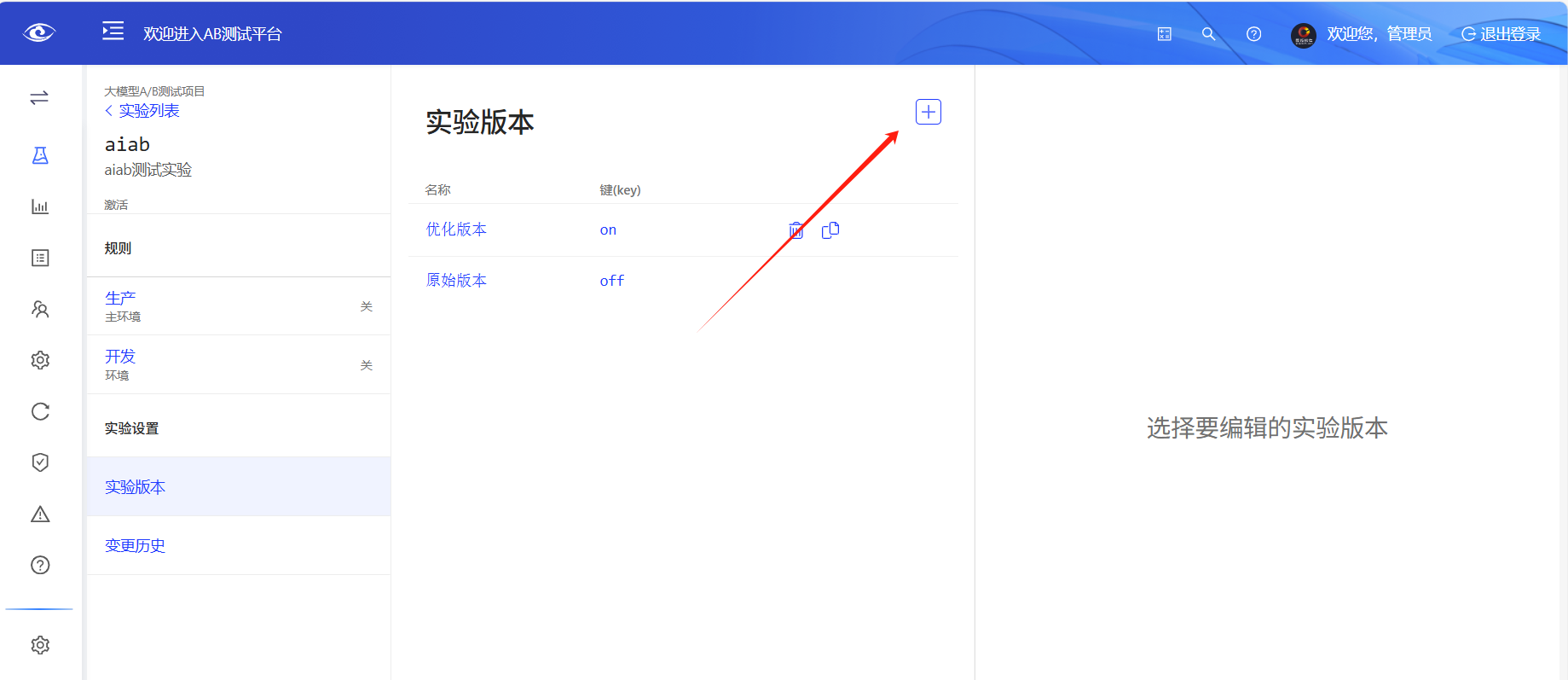Click the search magnifier in header
Screen dimensions: 1568x680
(x=1208, y=34)
